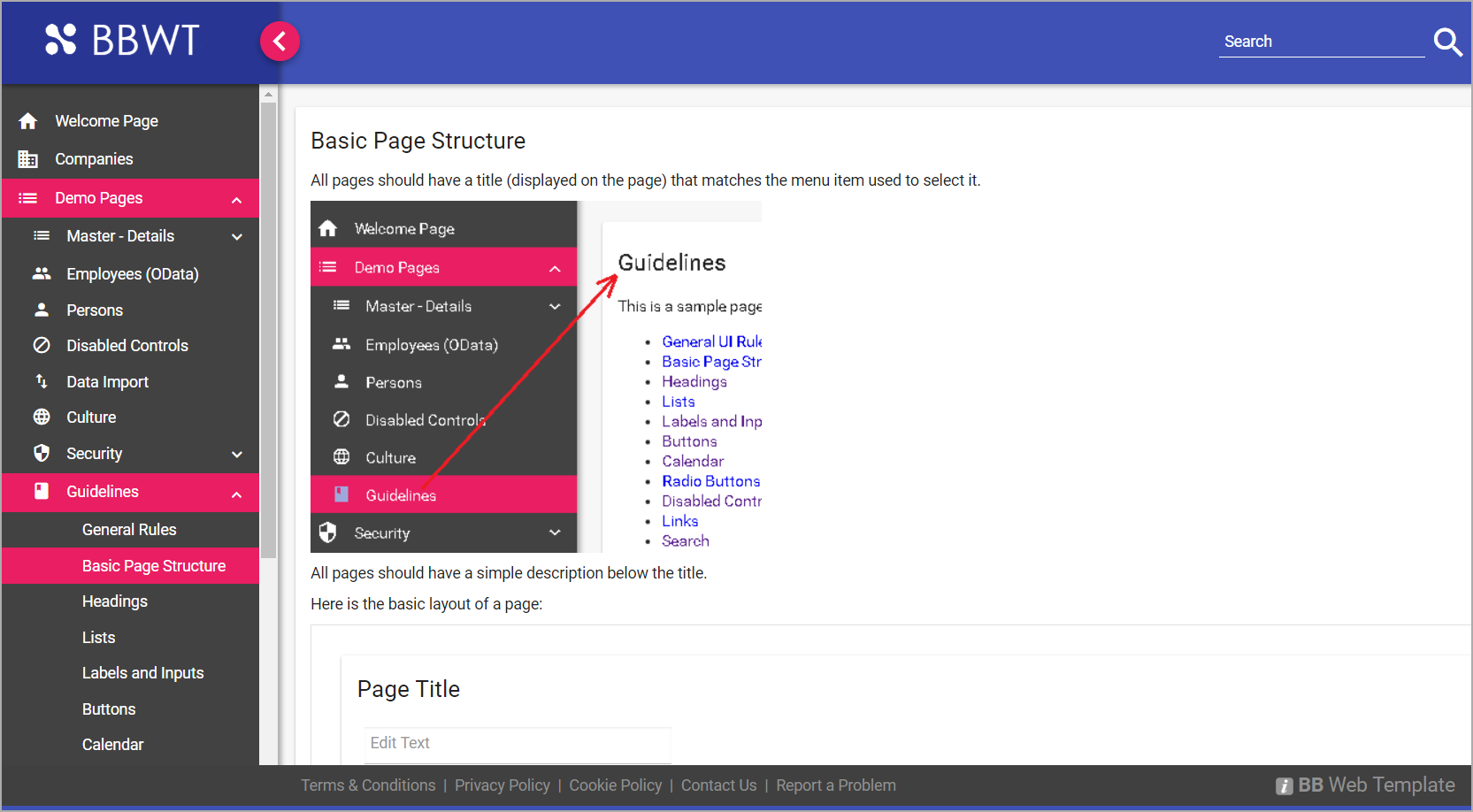The width and height of the screenshot is (1473, 812).
Task: Click the Report a Problem link
Action: (x=835, y=785)
